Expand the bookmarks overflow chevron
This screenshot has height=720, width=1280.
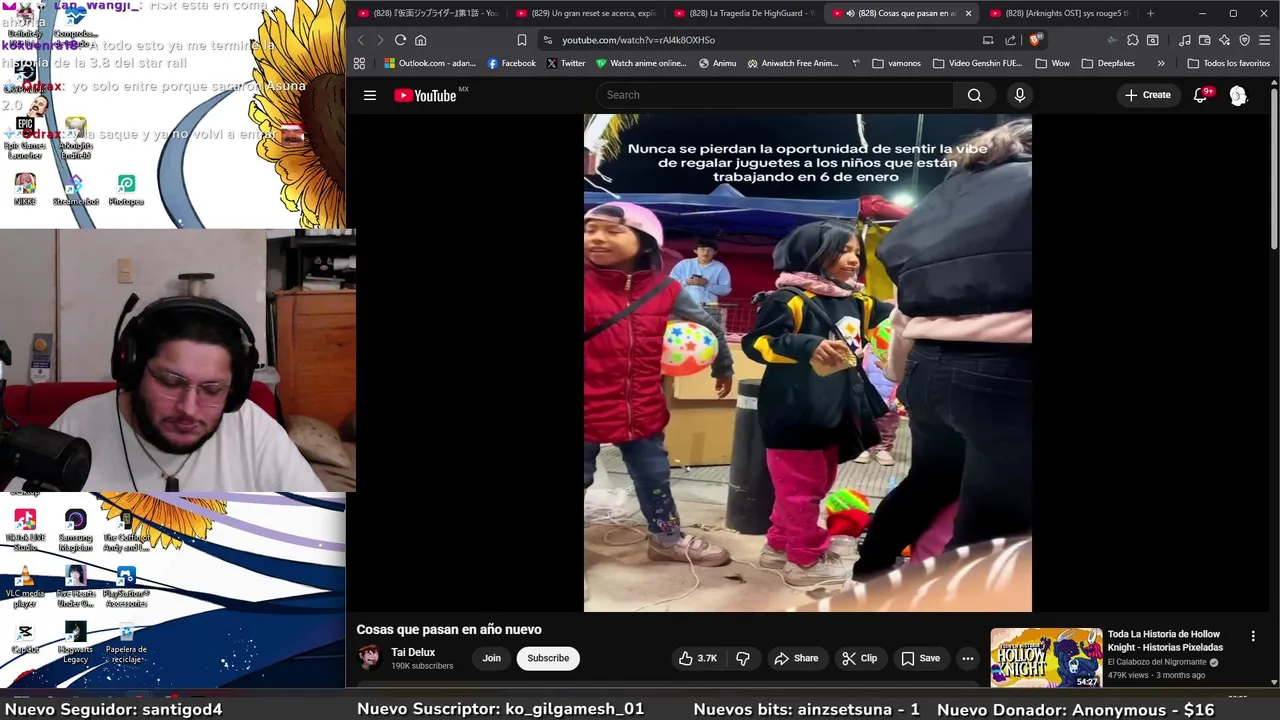[1160, 63]
